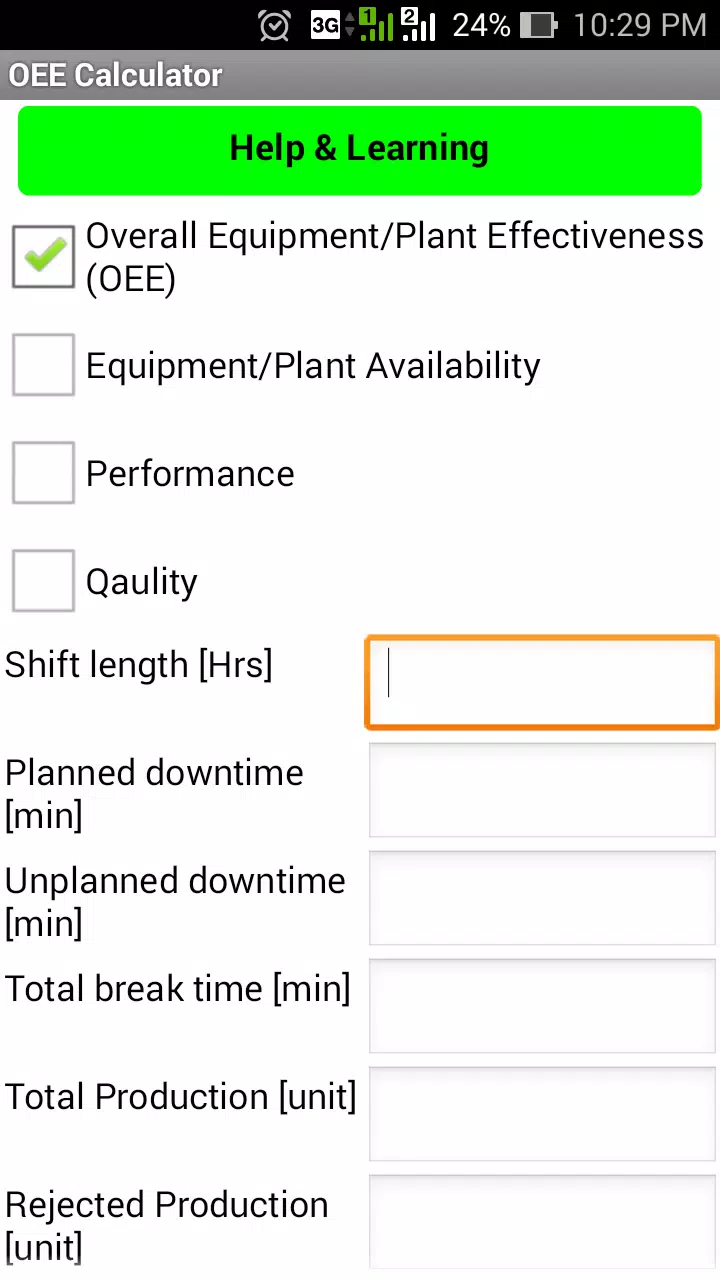Tap the Total break time [min] field
This screenshot has height=1280, width=720.
tap(542, 1006)
